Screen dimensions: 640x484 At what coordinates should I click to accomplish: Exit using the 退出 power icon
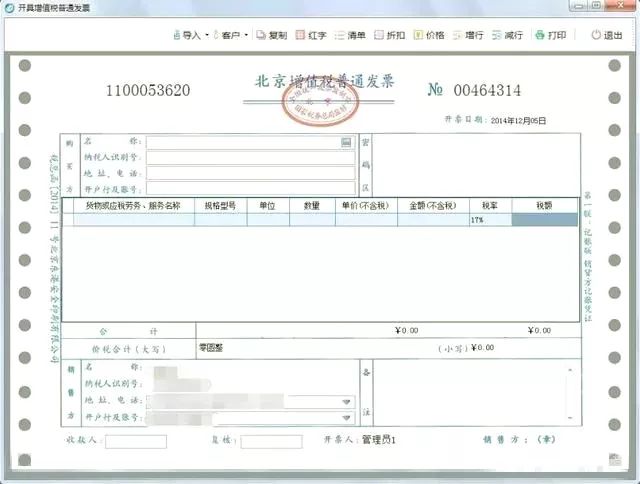(596, 35)
